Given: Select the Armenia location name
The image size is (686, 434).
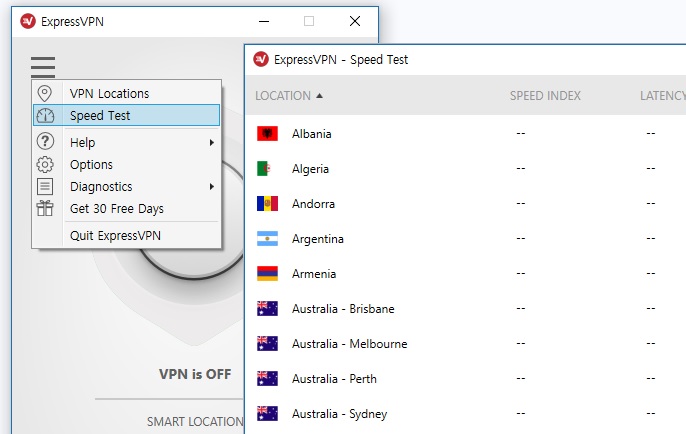Looking at the screenshot, I should (314, 273).
